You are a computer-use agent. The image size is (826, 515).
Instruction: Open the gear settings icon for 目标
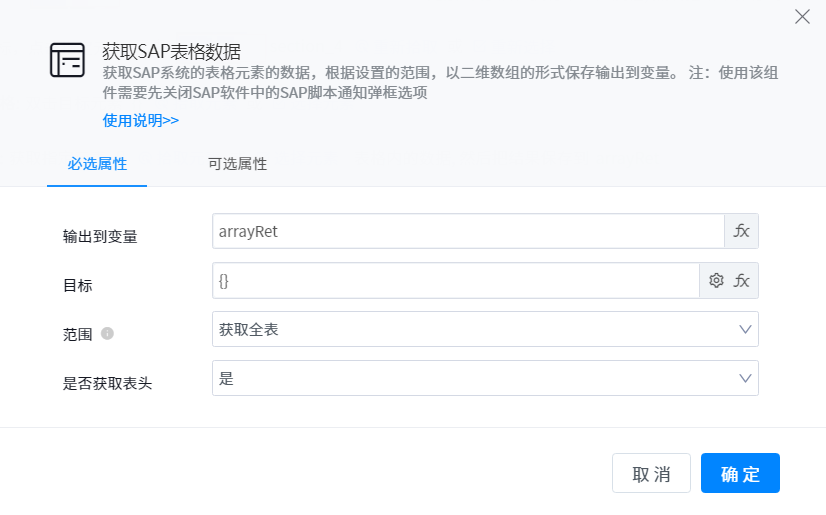[716, 281]
